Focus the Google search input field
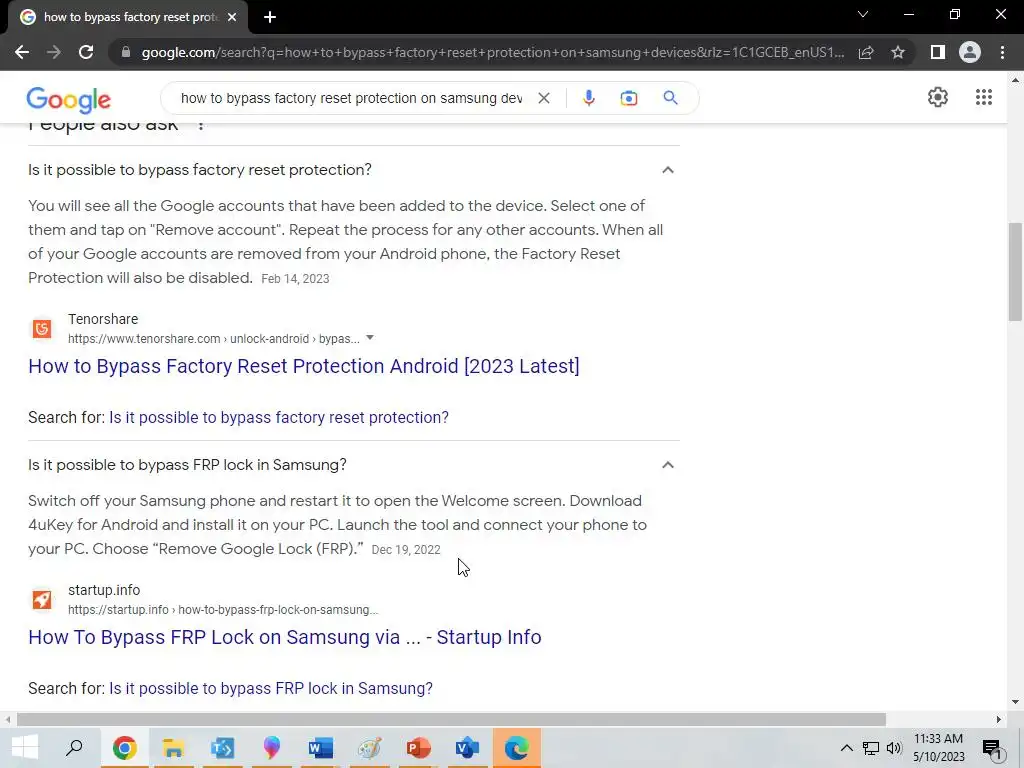Screen dimensions: 1024x768 pos(351,98)
